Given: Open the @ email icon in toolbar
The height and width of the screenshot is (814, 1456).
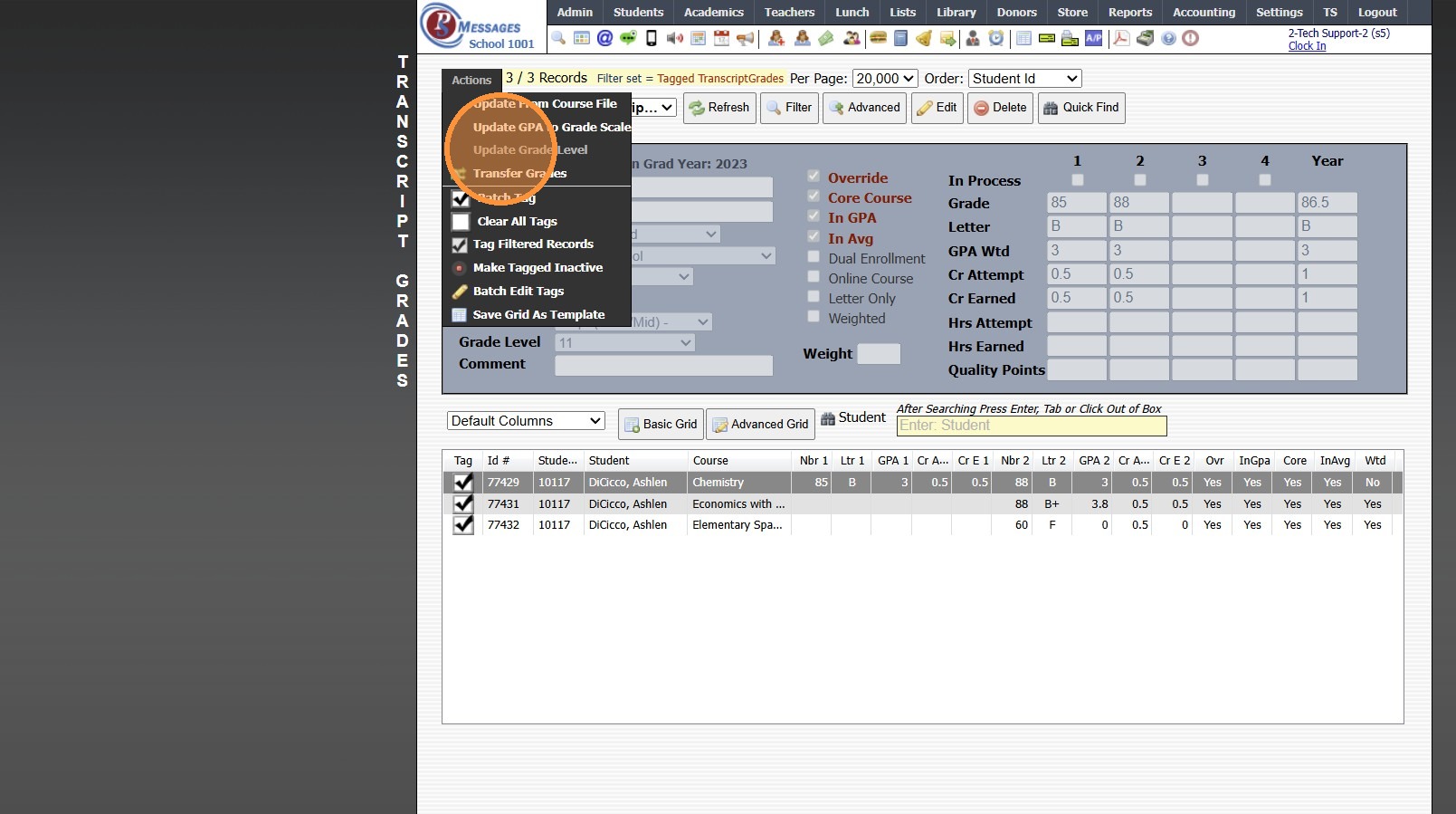Looking at the screenshot, I should pos(604,38).
